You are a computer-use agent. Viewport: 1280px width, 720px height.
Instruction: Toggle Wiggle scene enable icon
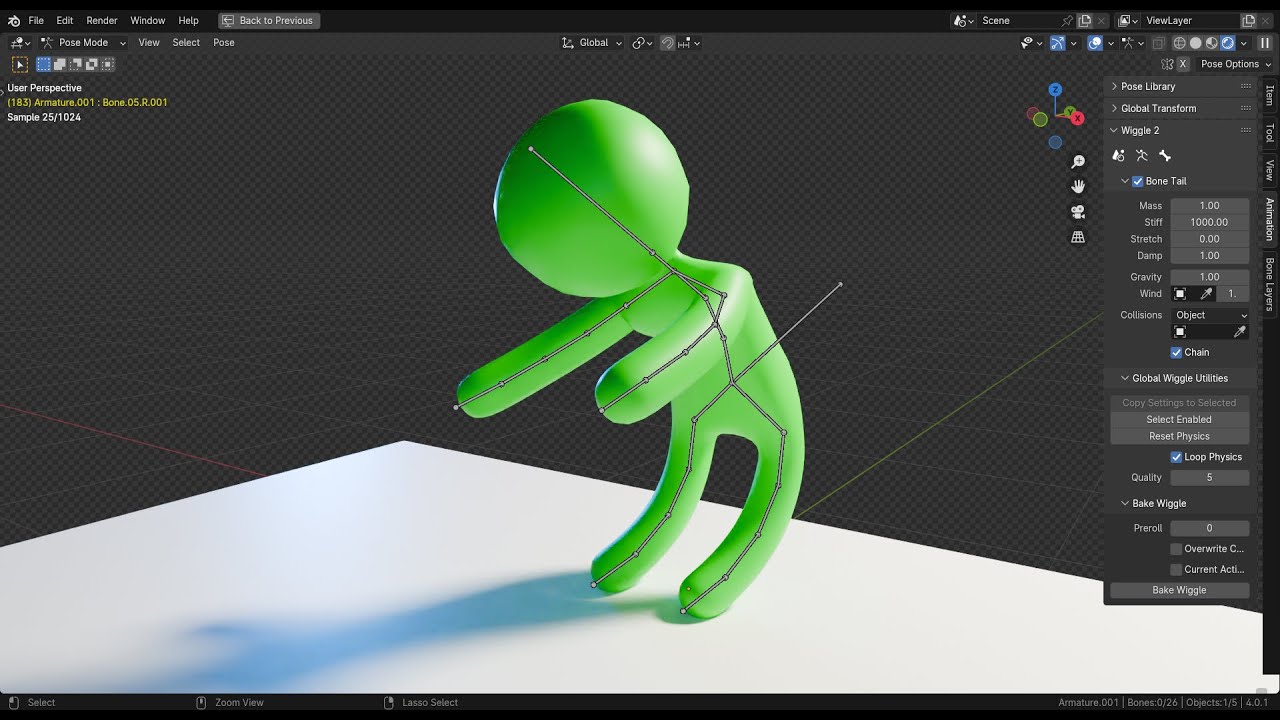tap(1119, 156)
